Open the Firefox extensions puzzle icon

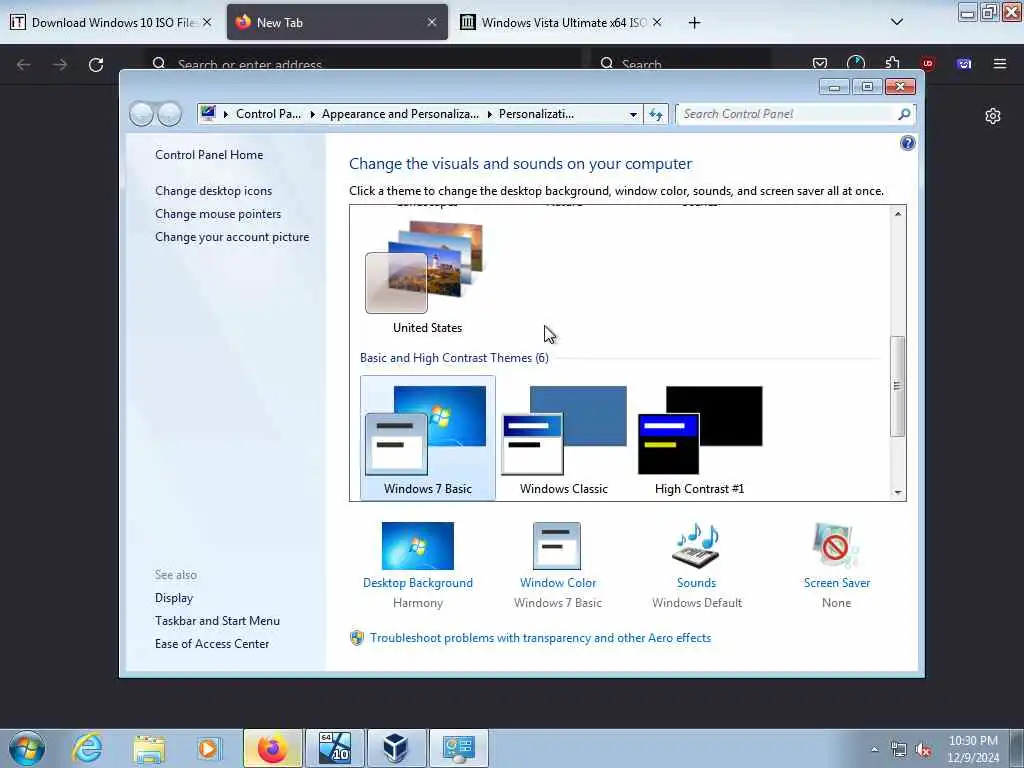pos(892,63)
